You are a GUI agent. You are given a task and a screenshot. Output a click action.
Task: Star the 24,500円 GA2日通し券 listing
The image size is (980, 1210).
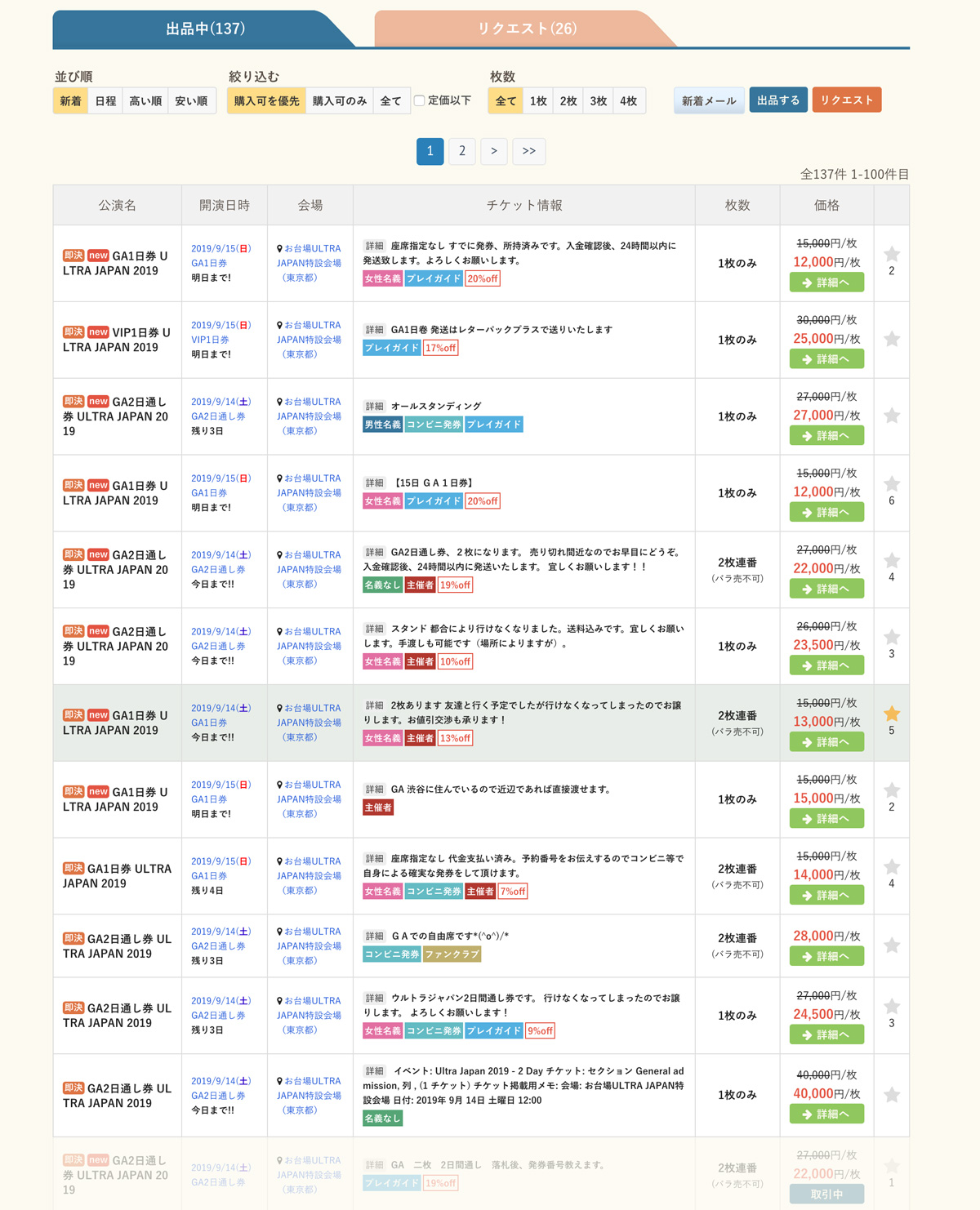pos(892,1007)
